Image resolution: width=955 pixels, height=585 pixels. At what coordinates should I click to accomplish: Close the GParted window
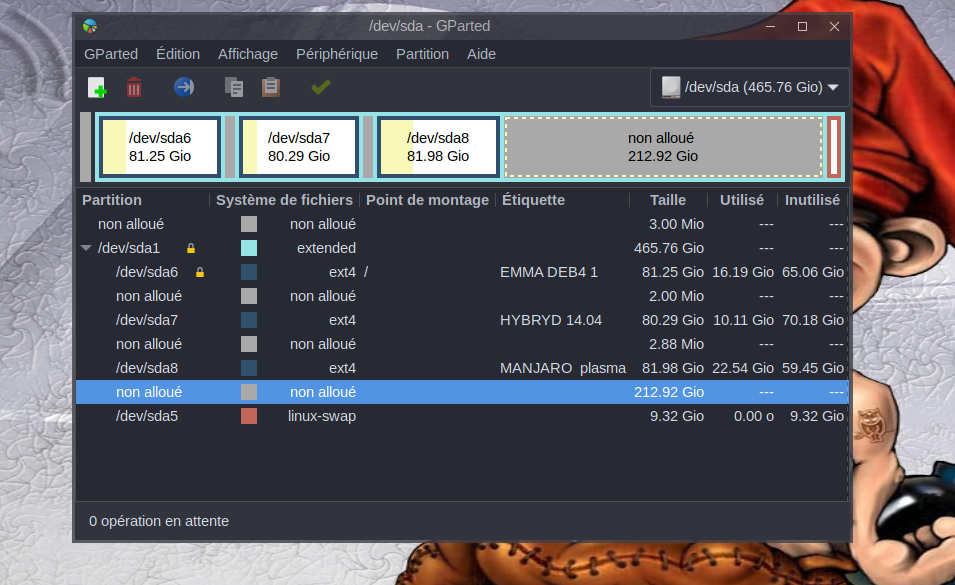tap(834, 26)
